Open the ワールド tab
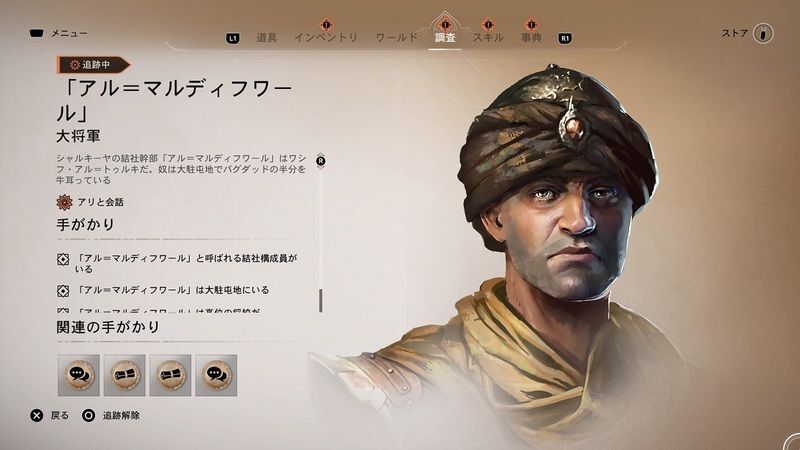This screenshot has width=800, height=450. click(x=396, y=37)
